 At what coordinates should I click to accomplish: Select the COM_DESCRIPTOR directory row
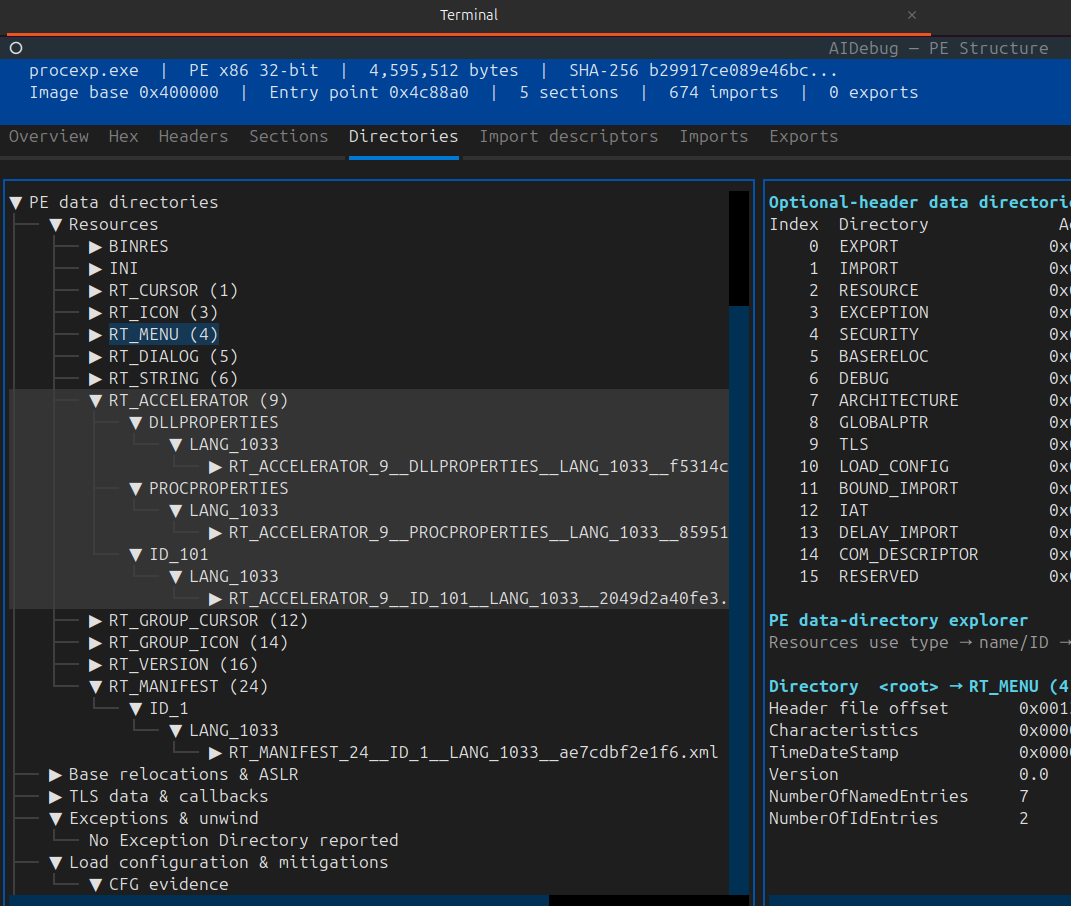click(919, 555)
